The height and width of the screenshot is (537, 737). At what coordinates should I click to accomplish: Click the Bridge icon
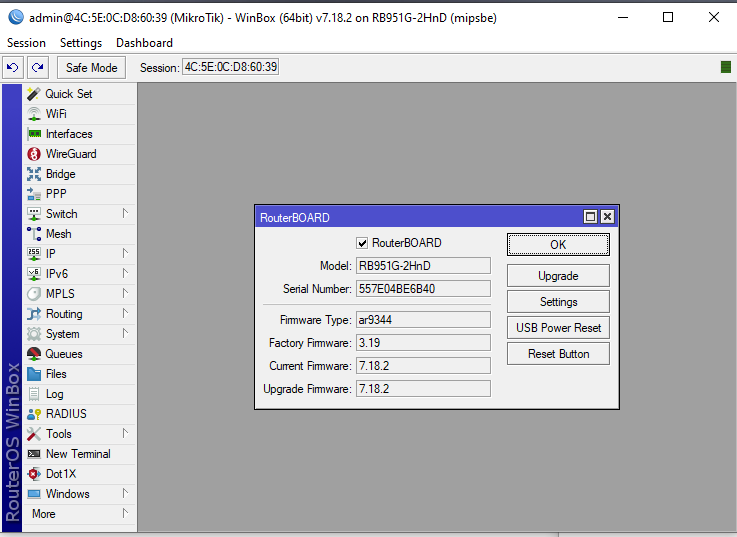(x=34, y=174)
